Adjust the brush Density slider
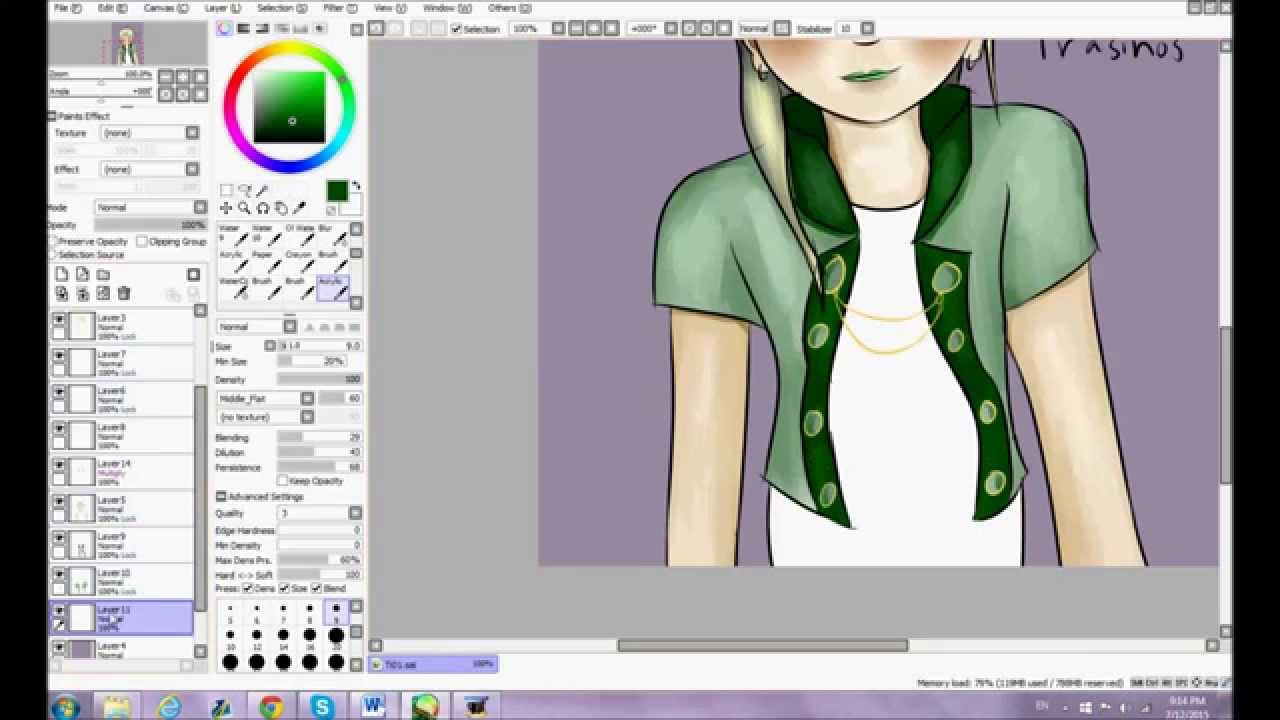This screenshot has height=720, width=1280. click(x=319, y=380)
